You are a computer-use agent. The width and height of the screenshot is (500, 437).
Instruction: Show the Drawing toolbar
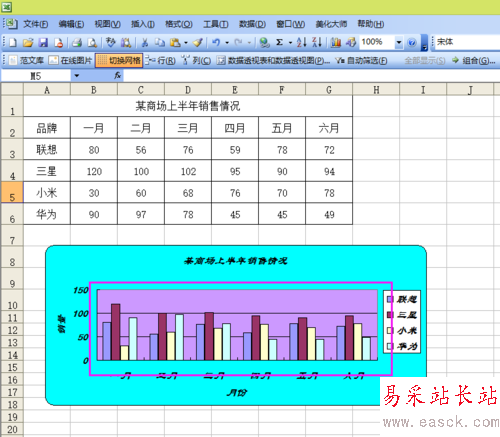pos(351,42)
